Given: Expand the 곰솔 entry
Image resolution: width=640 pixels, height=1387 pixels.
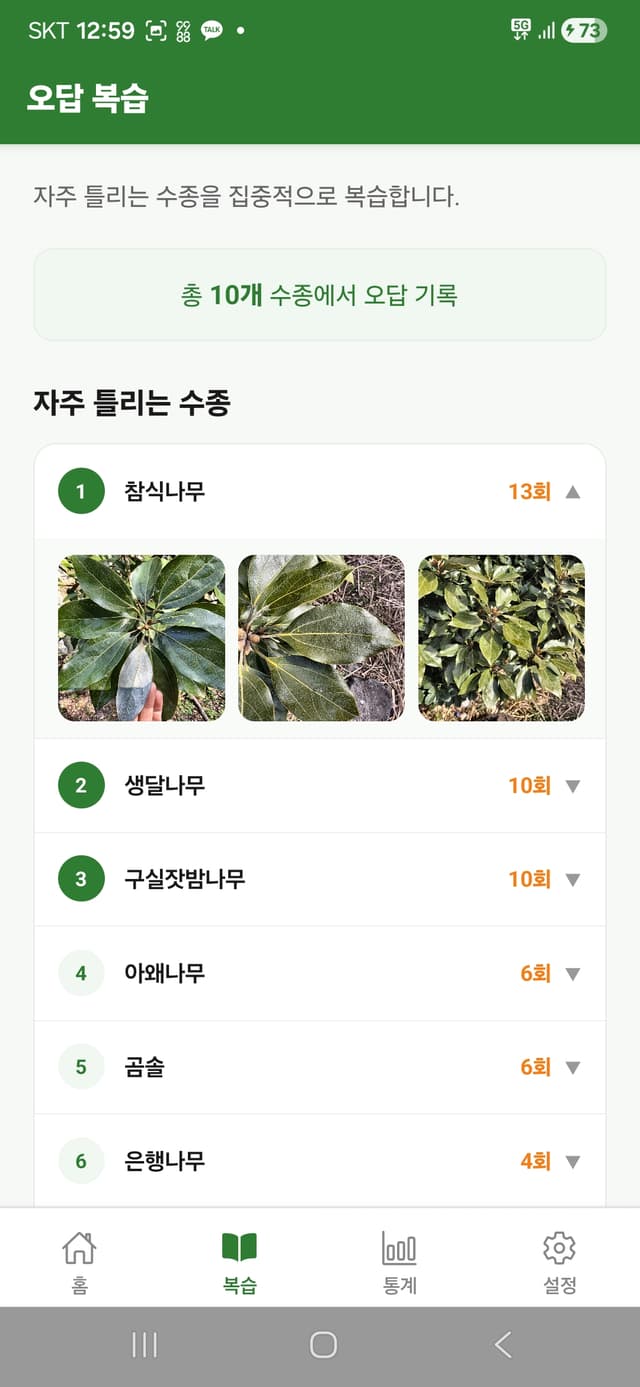Looking at the screenshot, I should [x=571, y=1066].
